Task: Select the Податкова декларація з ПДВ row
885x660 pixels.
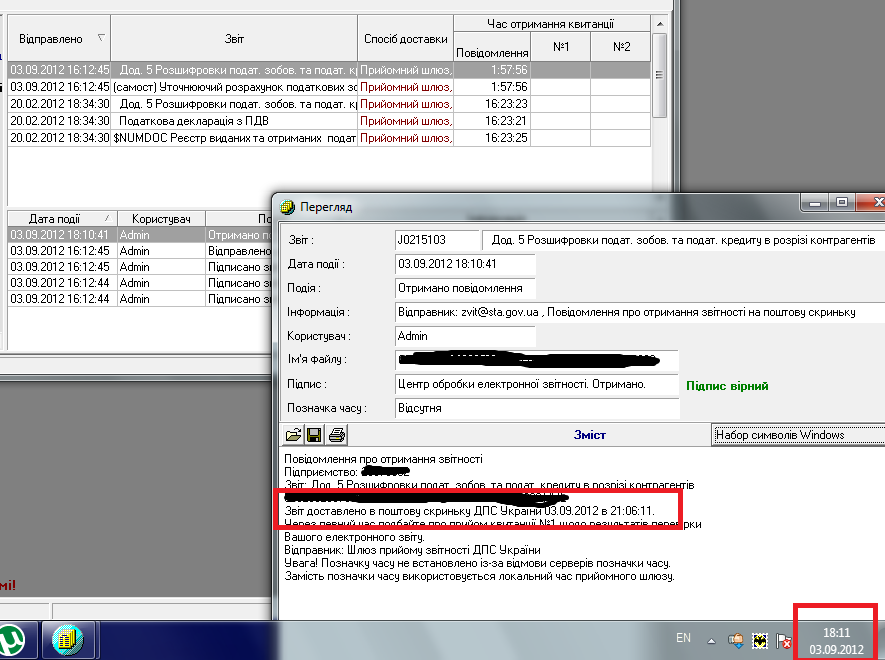Action: point(233,120)
